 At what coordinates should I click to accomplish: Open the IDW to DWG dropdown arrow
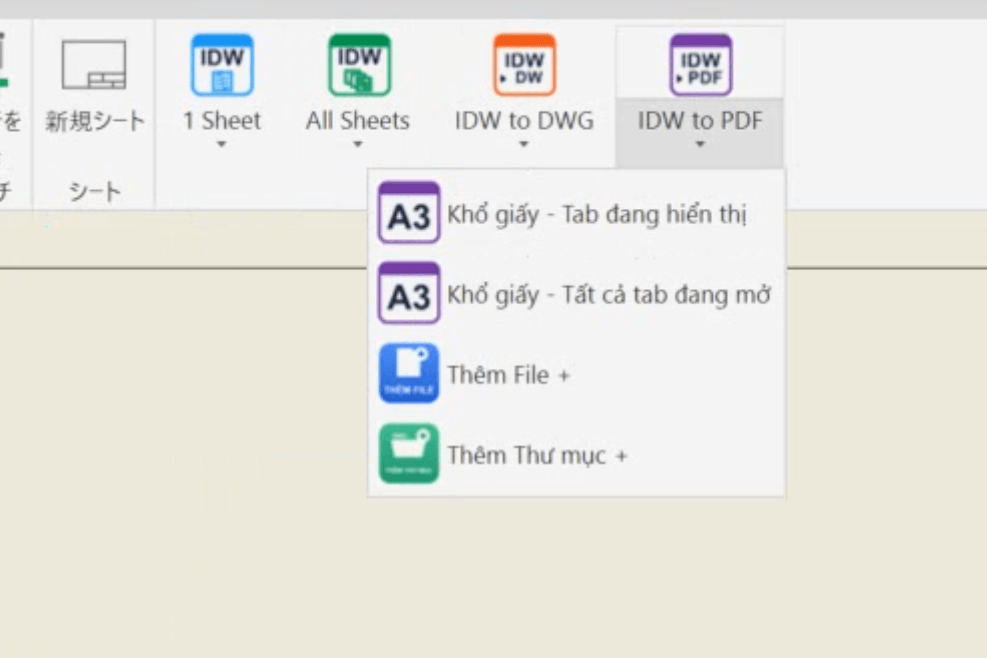tap(524, 144)
